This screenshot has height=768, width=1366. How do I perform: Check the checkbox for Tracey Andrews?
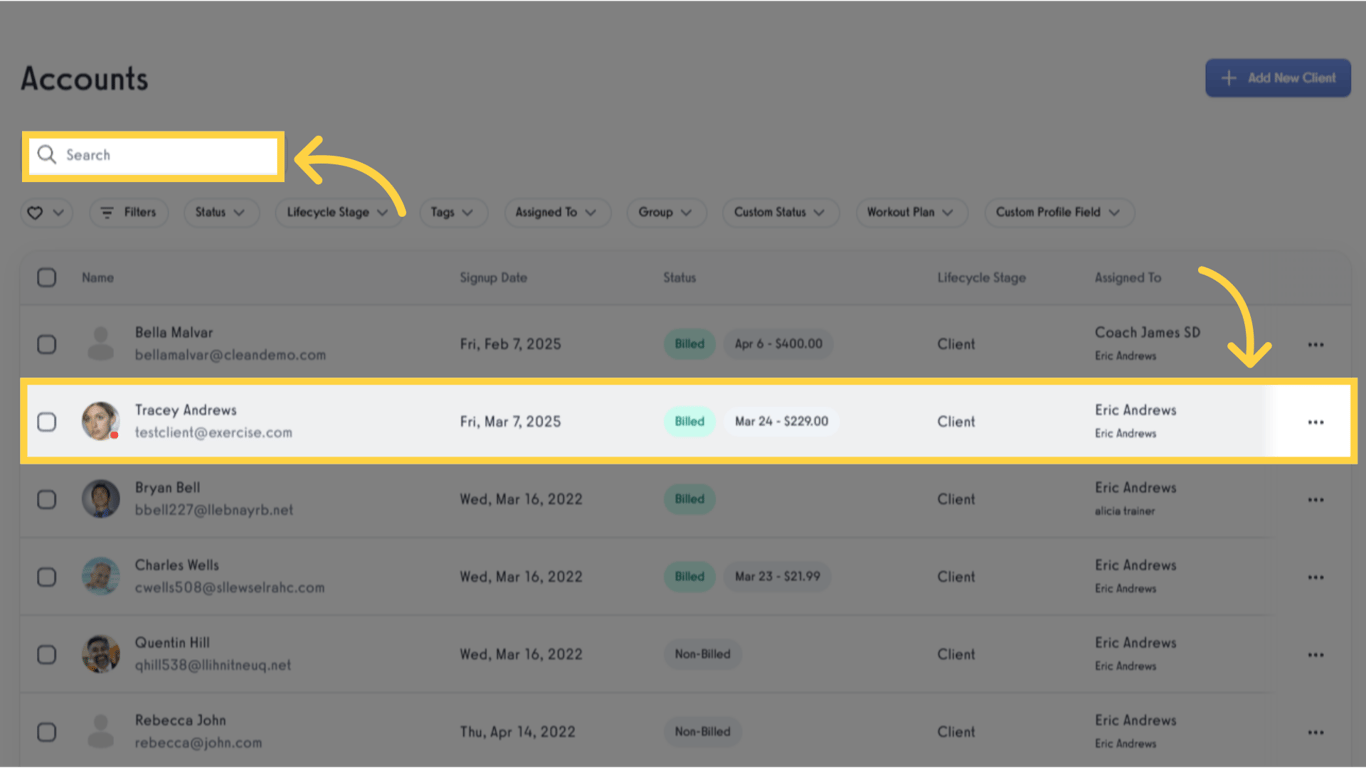click(46, 421)
